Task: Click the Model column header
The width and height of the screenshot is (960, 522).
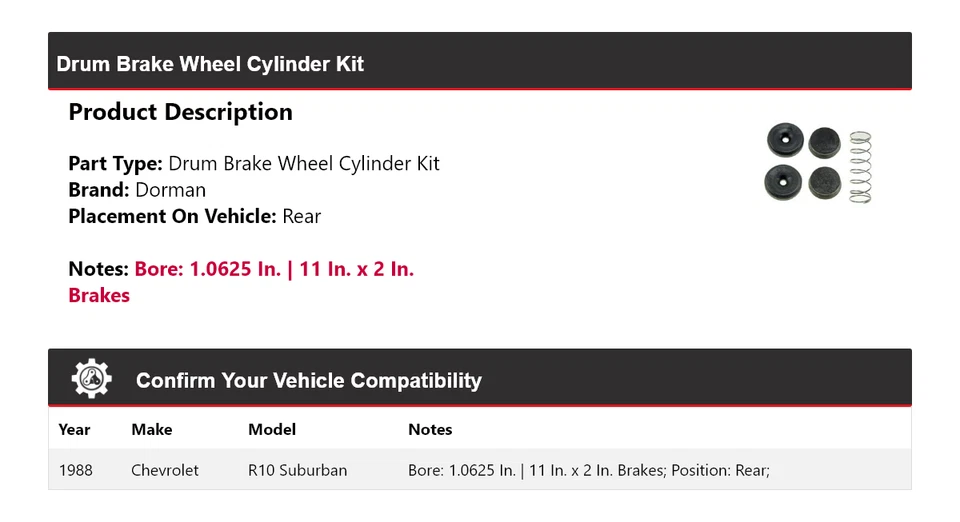Action: 272,429
